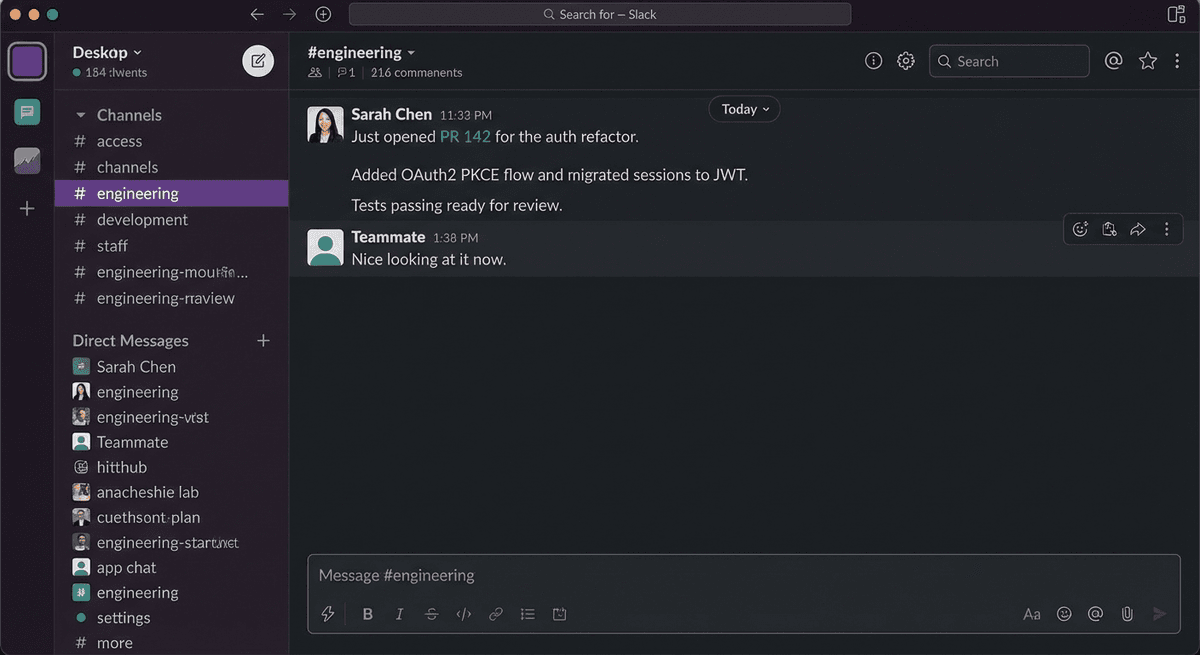Screen dimensions: 1200x655
Task: Star the #engineering channel
Action: (x=1147, y=60)
